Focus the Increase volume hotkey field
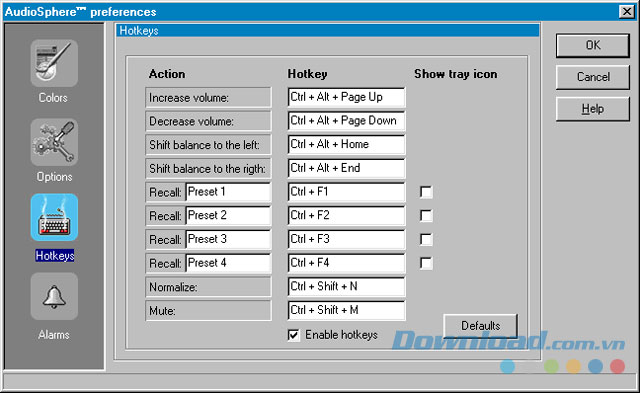This screenshot has width=640, height=393. click(x=347, y=97)
